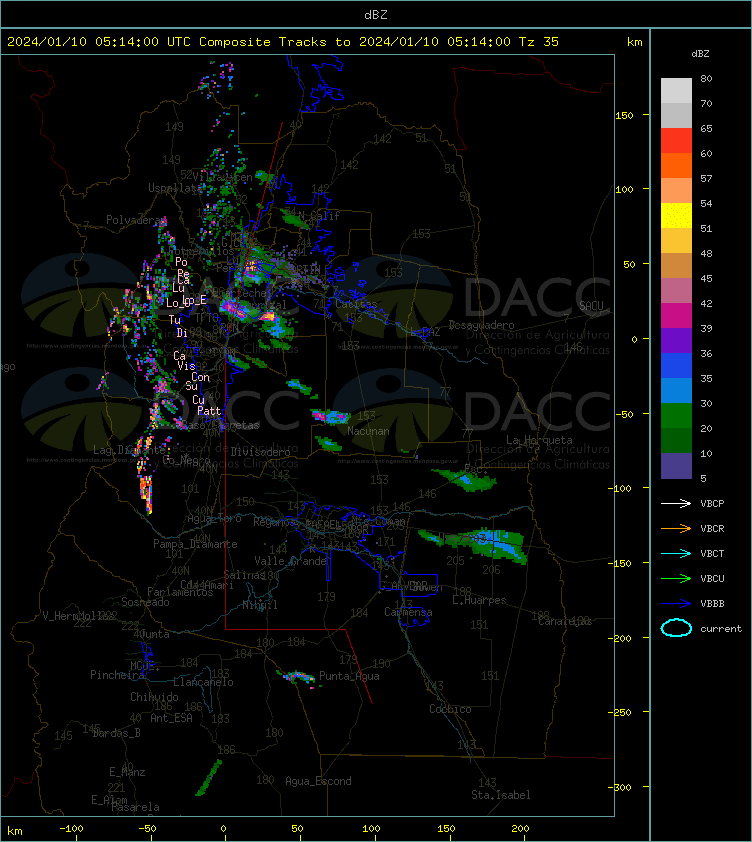Select the mauve 42-45 dBZ swatch

(x=676, y=291)
